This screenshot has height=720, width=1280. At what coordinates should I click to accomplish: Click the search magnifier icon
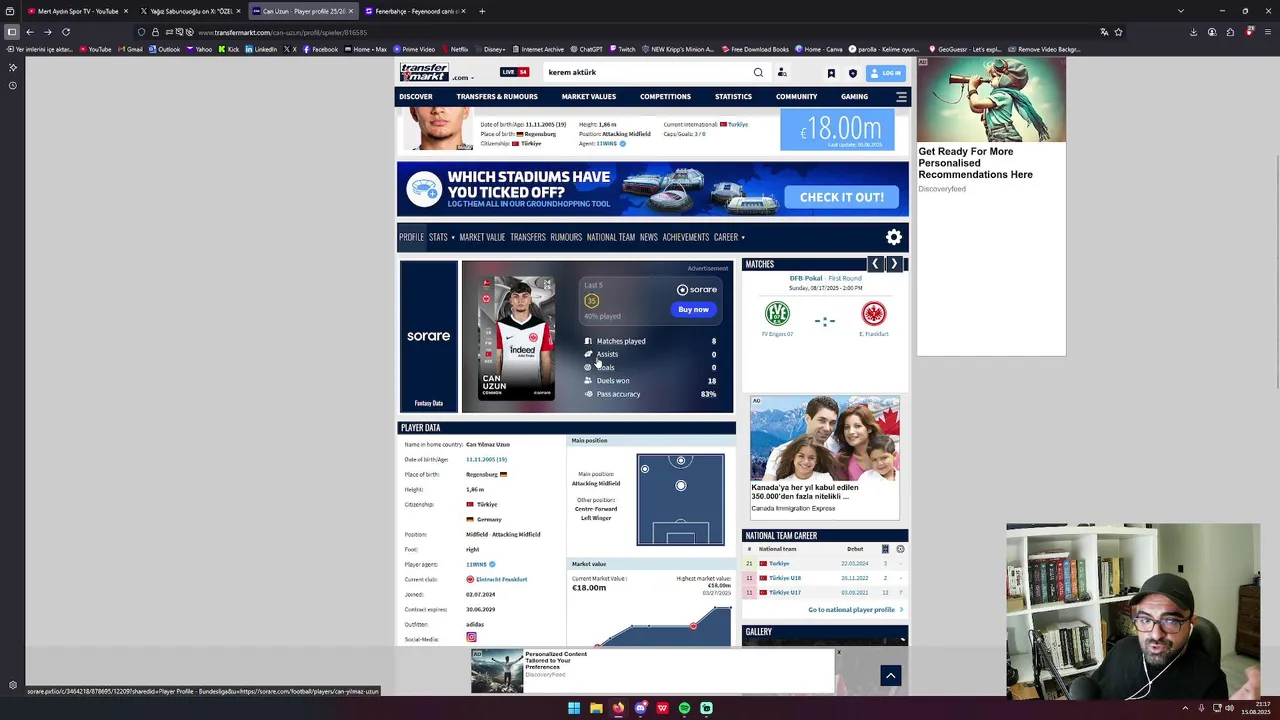pos(758,72)
